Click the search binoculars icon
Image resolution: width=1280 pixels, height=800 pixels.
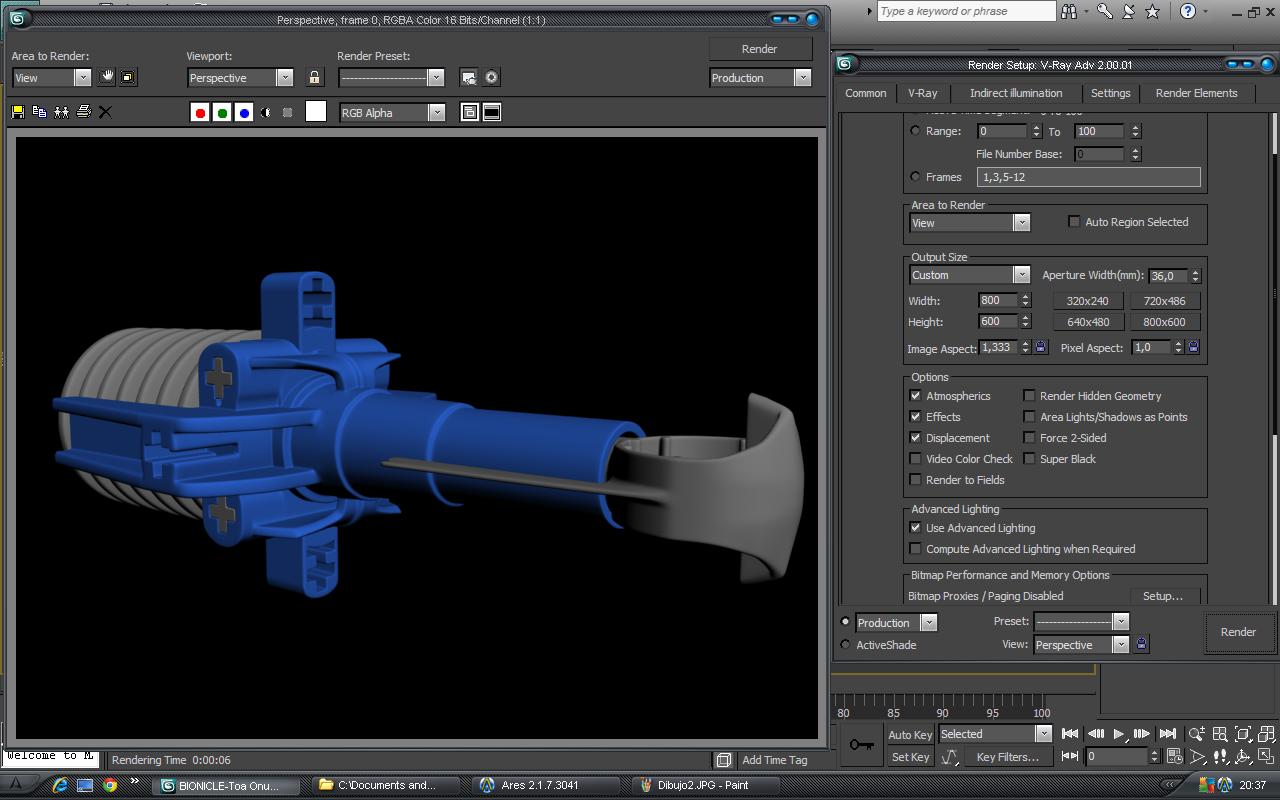point(1070,11)
